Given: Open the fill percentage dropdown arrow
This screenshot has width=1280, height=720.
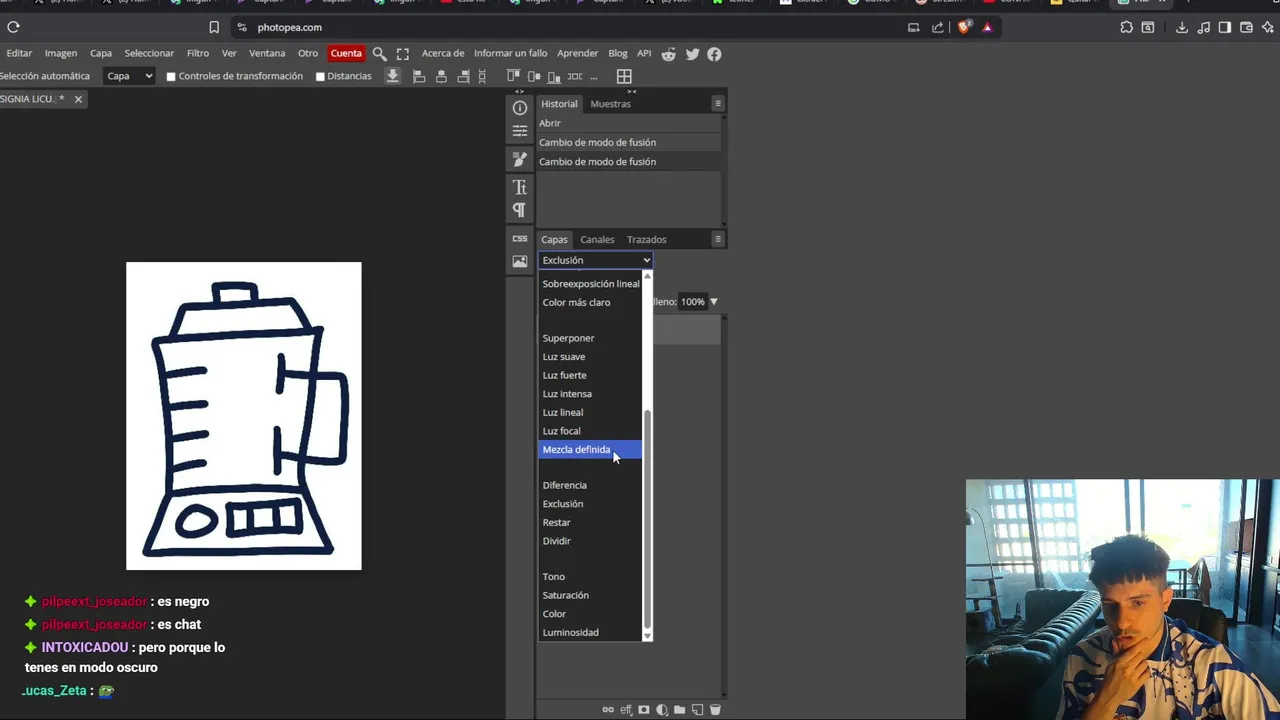Looking at the screenshot, I should 713,302.
